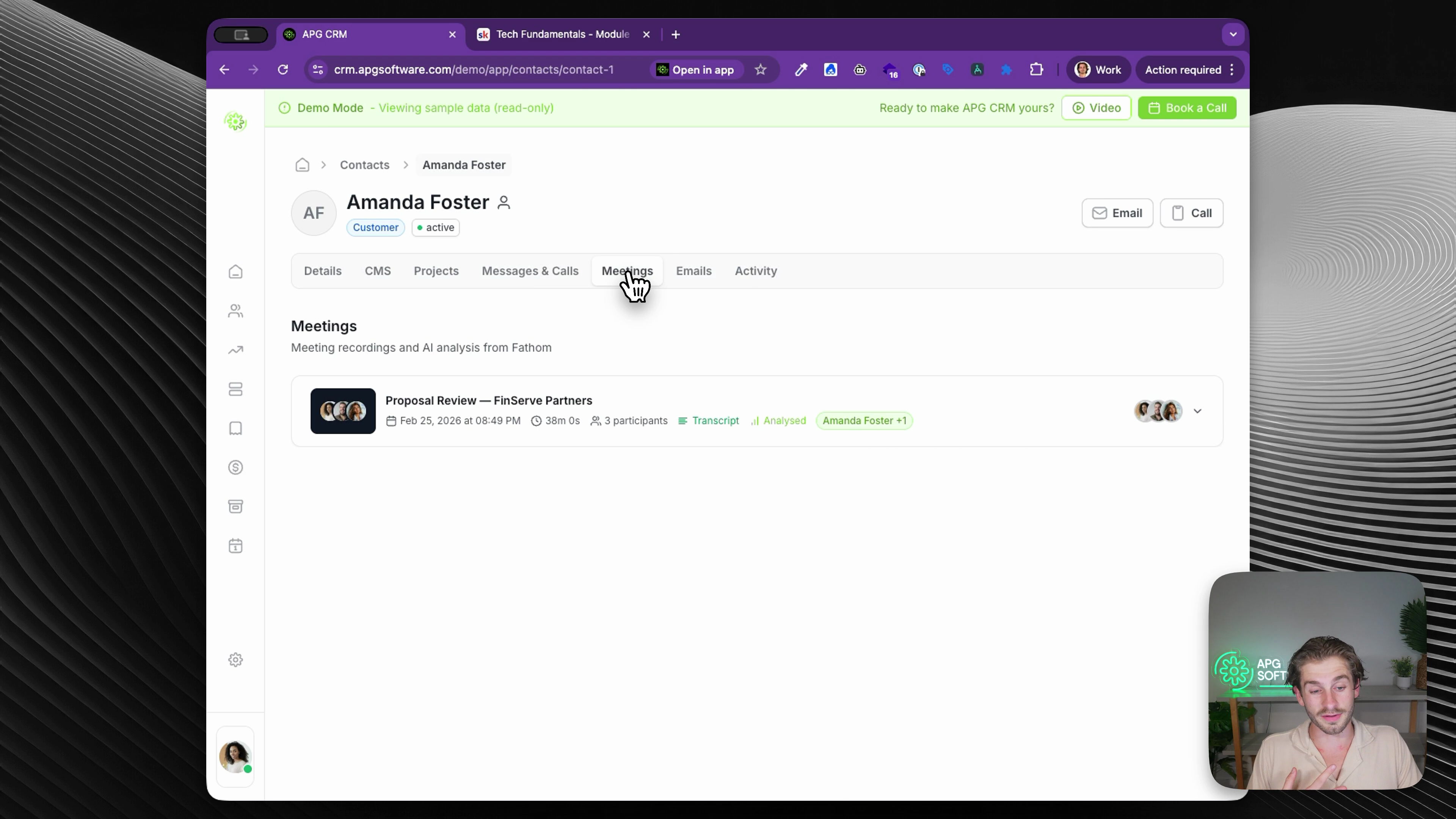Image resolution: width=1456 pixels, height=819 pixels.
Task: Click the Call button
Action: click(x=1191, y=213)
